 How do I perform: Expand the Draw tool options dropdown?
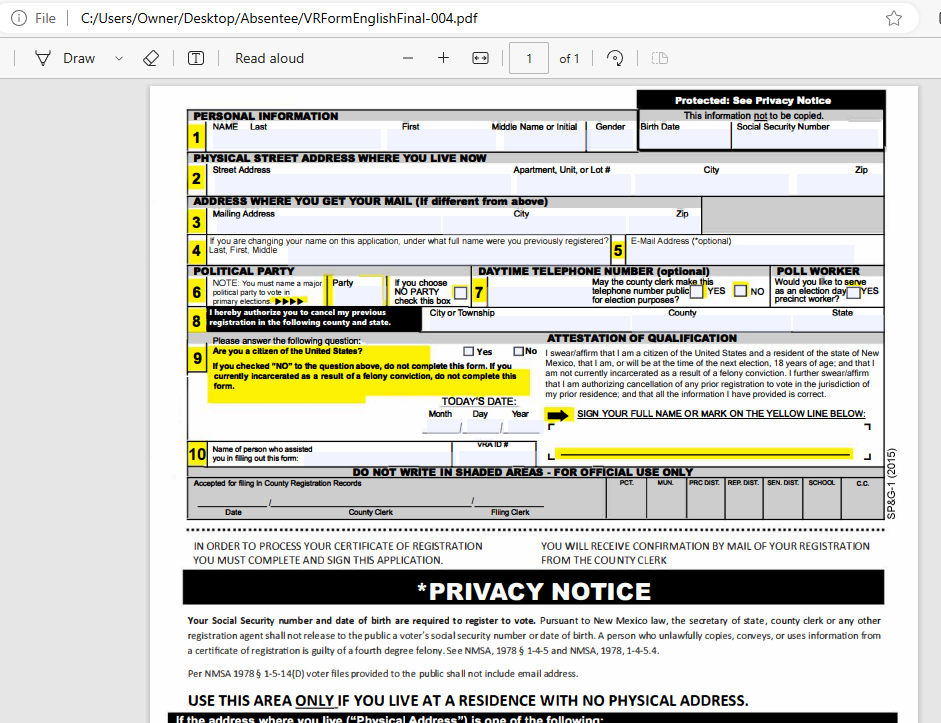click(x=119, y=58)
